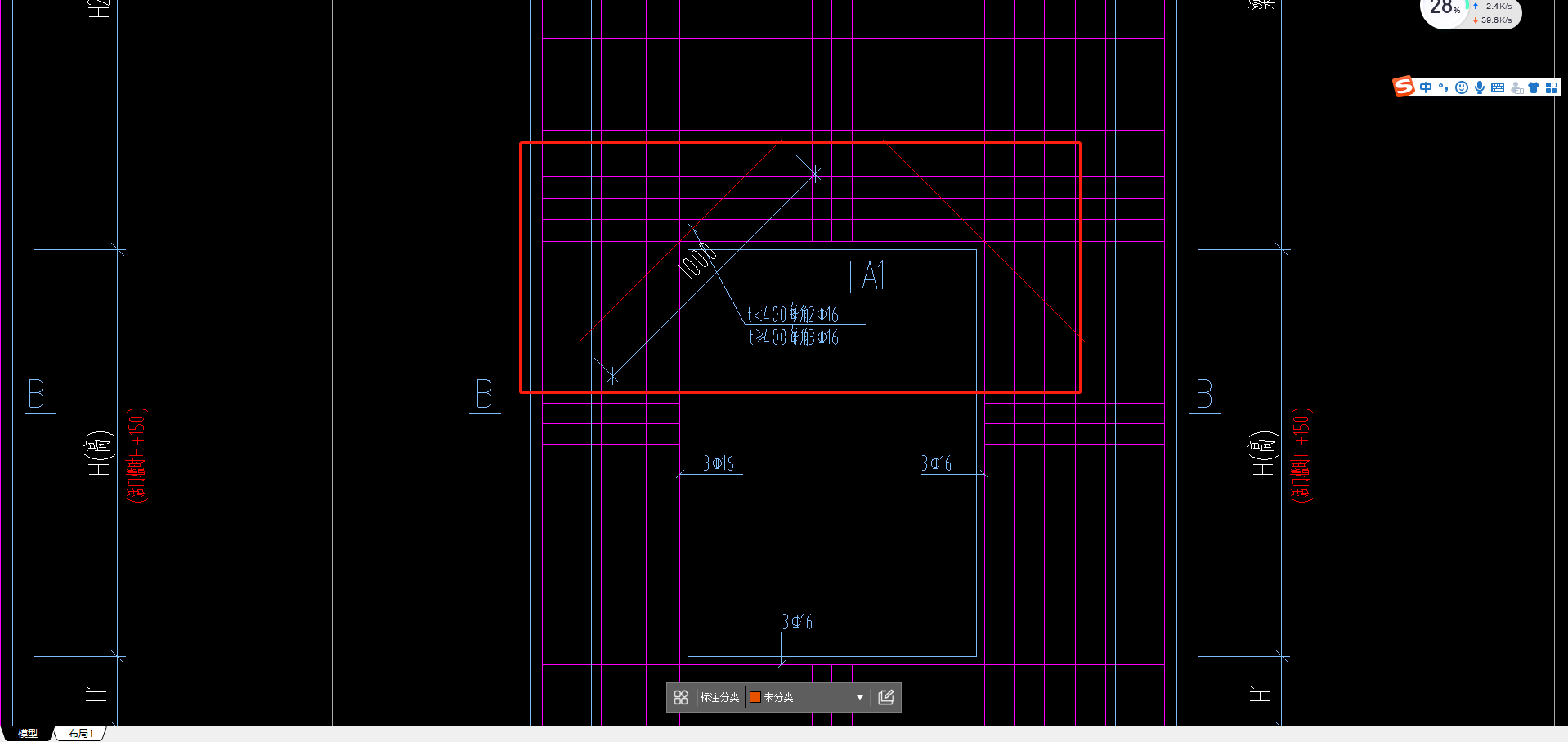Click the 标注分类 label

719,697
